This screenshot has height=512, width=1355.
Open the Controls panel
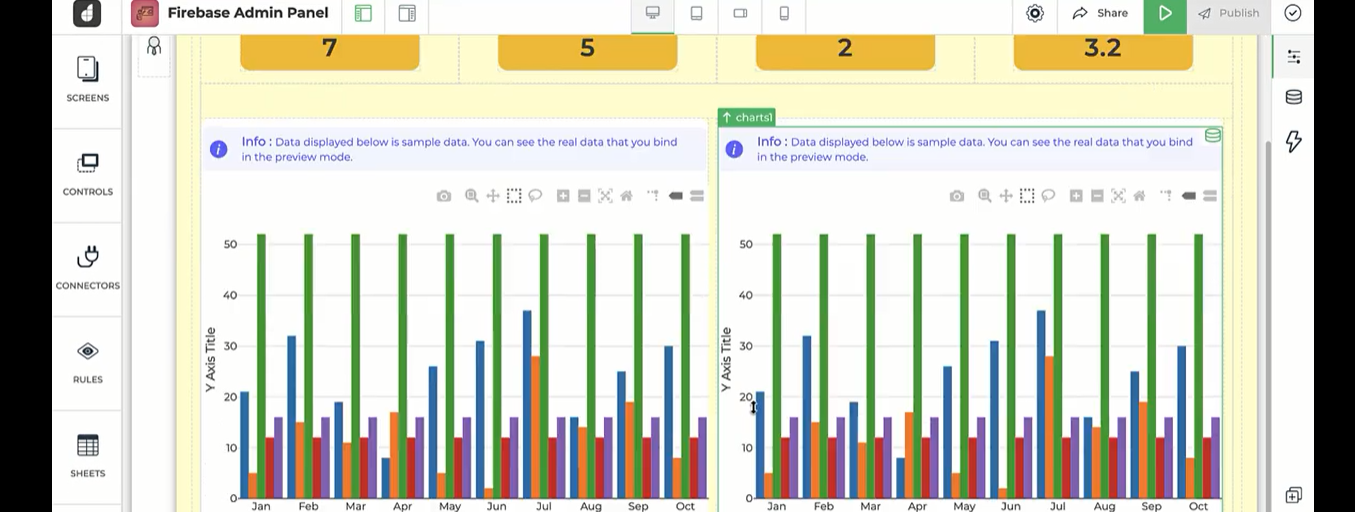pos(87,173)
